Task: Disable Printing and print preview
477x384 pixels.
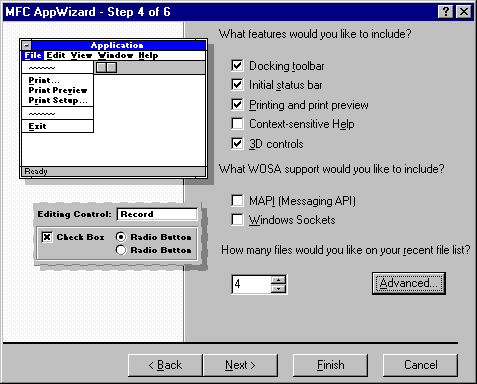Action: point(237,105)
